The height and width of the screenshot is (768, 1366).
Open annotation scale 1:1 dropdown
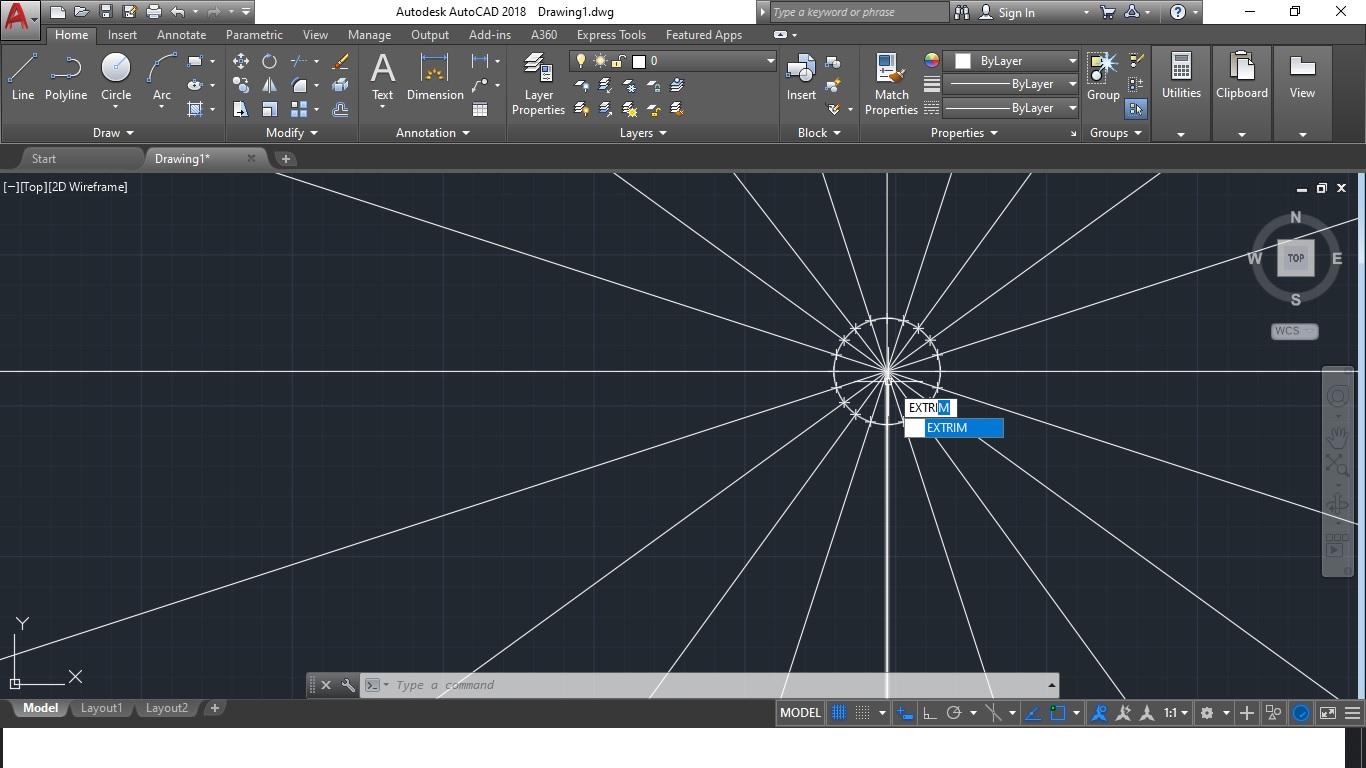pyautogui.click(x=1176, y=713)
